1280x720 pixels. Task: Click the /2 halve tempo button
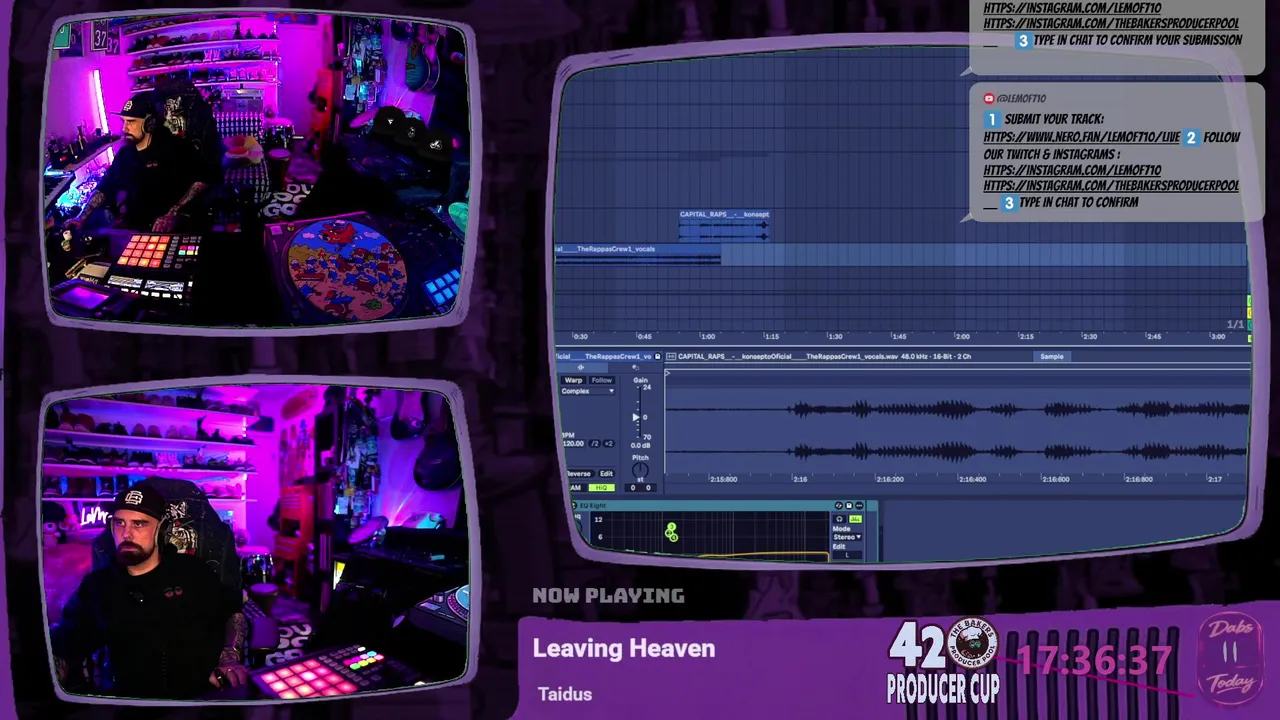(594, 444)
